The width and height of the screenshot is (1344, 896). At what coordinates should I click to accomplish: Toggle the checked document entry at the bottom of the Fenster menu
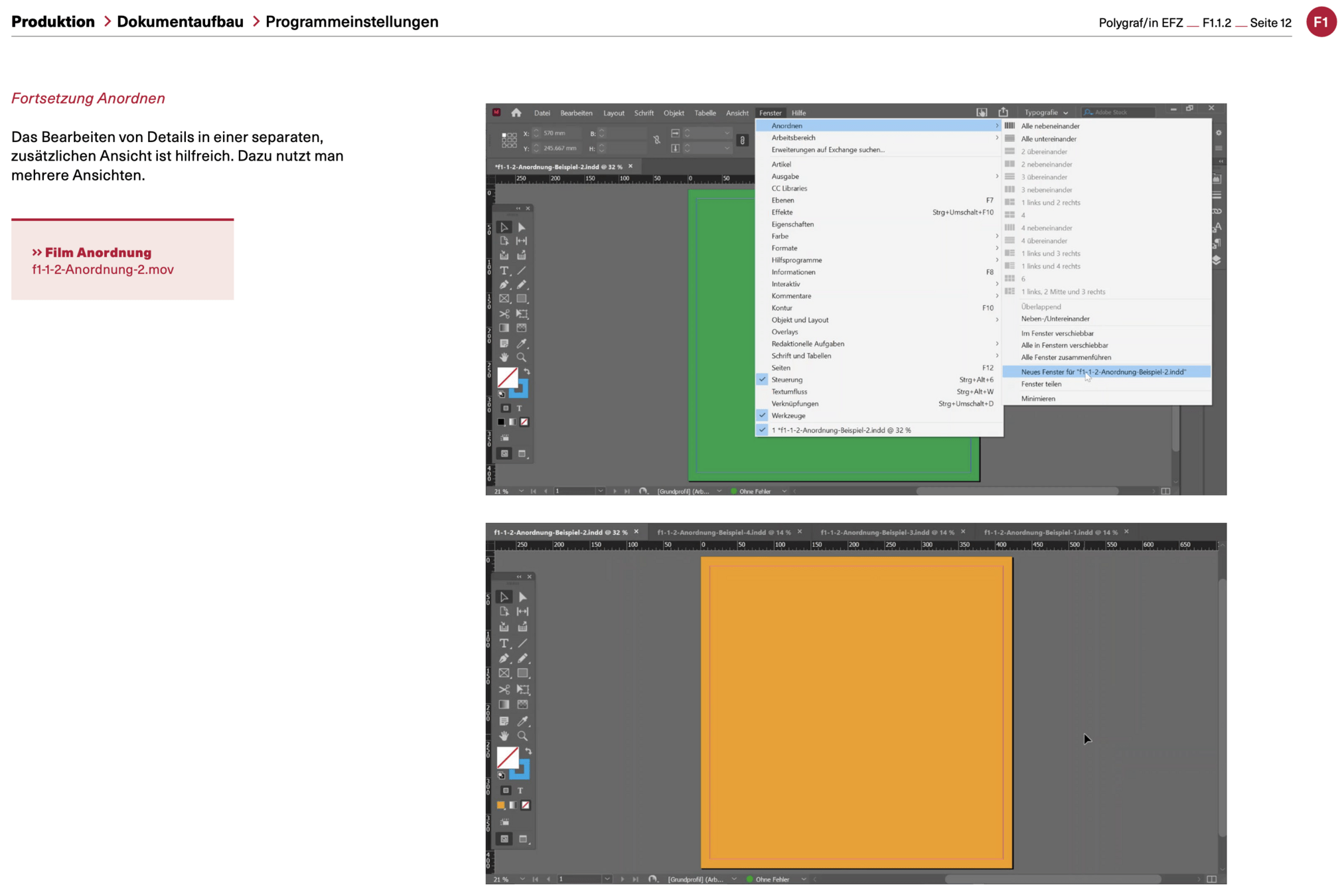click(x=840, y=430)
